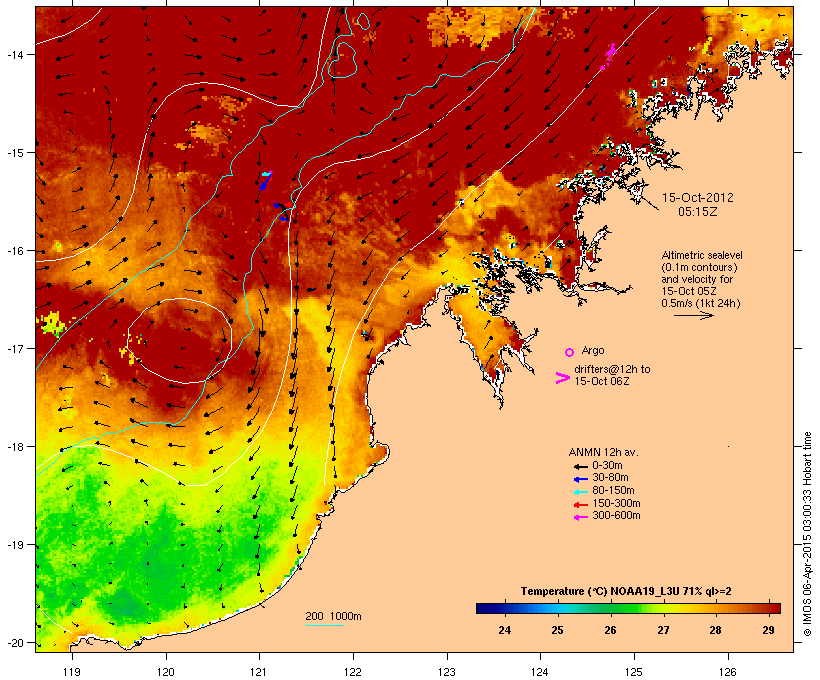
Task: Click the magenta drifters arrowhead symbol
Action: pyautogui.click(x=563, y=378)
